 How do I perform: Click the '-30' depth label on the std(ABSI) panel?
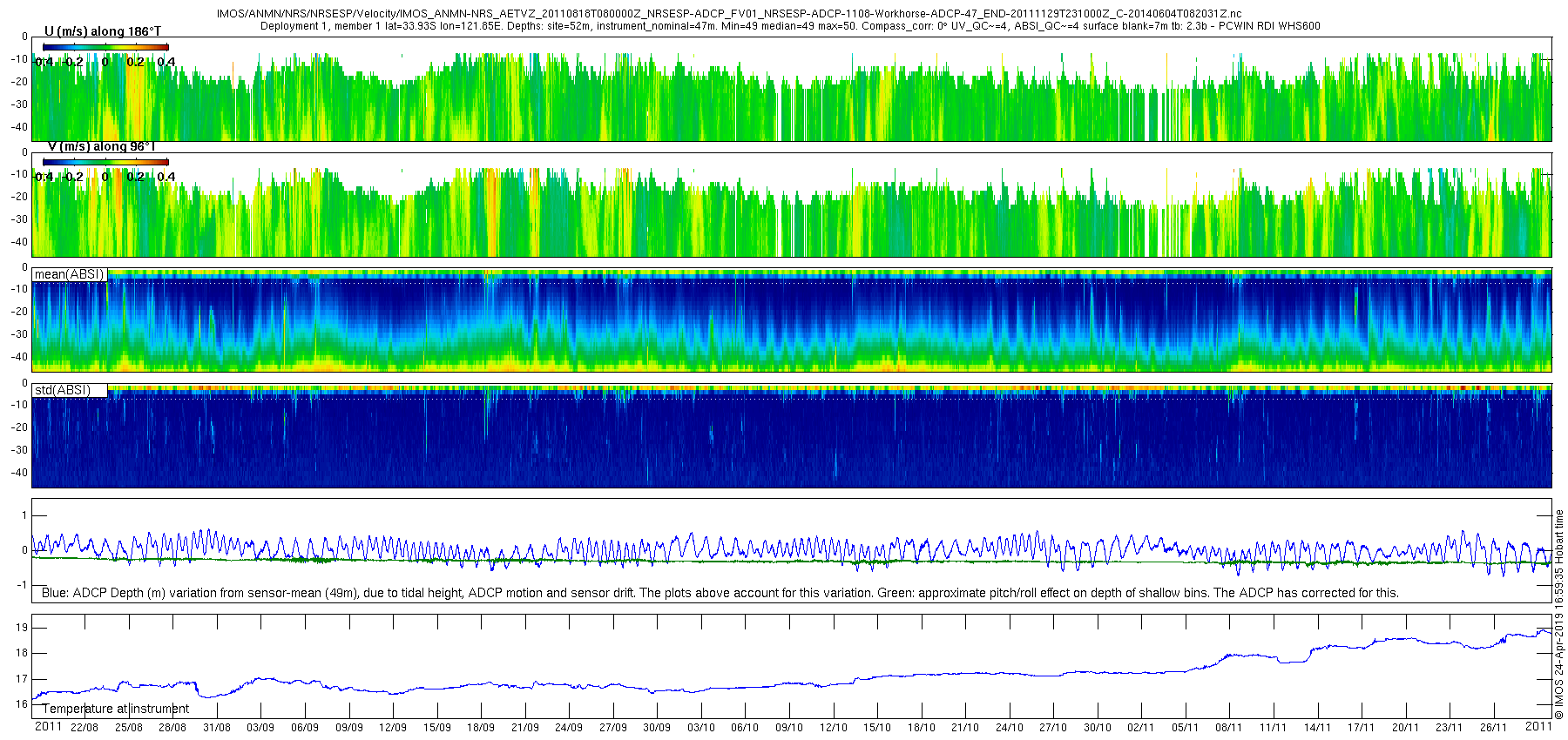point(19,450)
